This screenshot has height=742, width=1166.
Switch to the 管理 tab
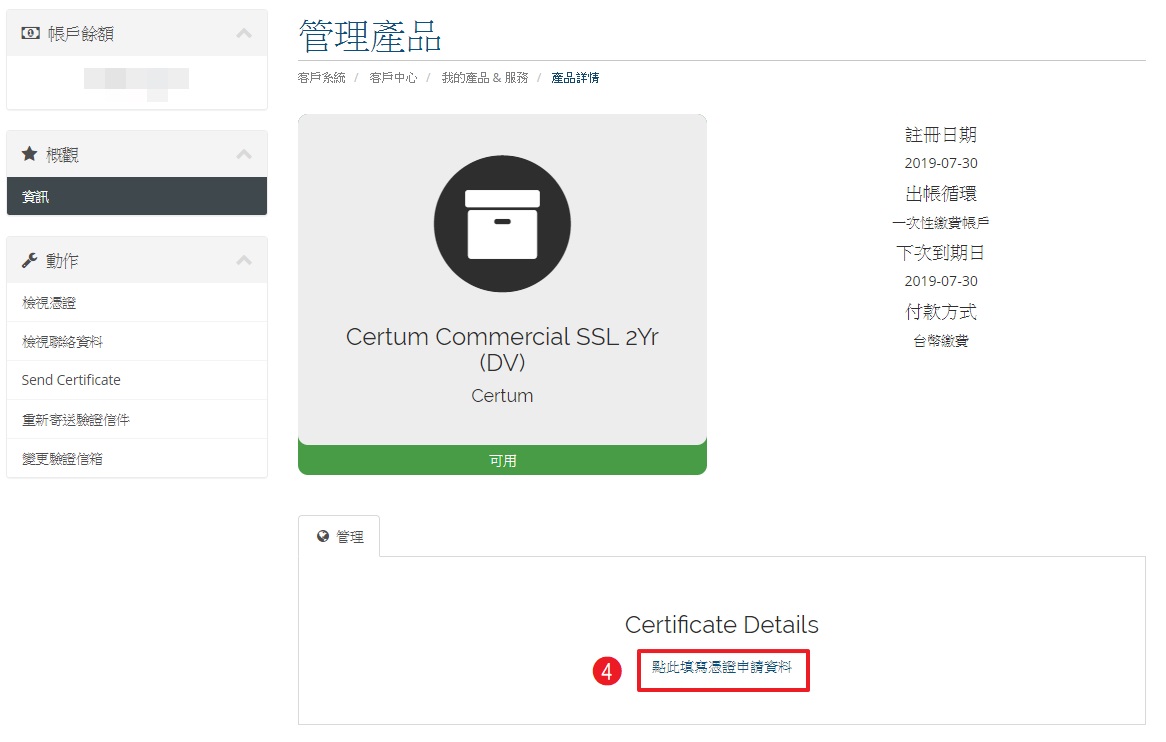[x=339, y=536]
